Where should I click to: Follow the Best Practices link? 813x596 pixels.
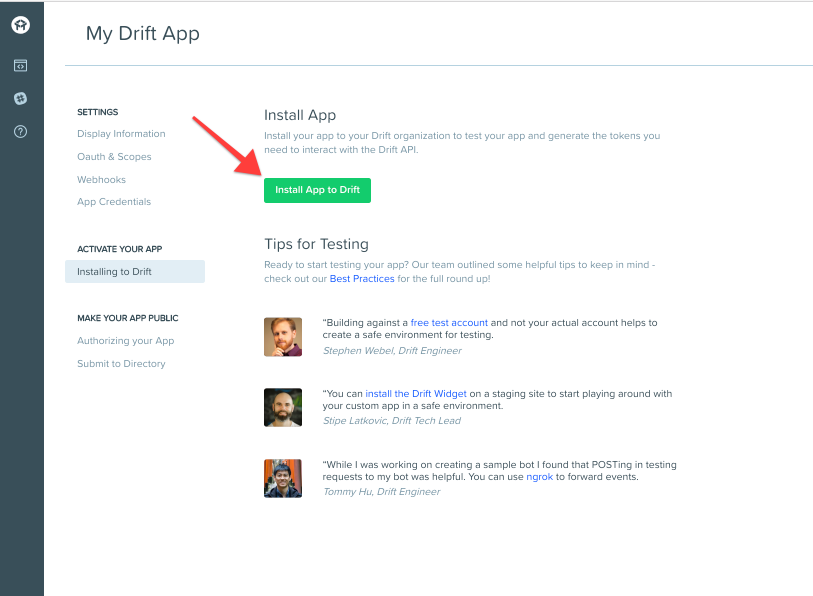tap(362, 279)
